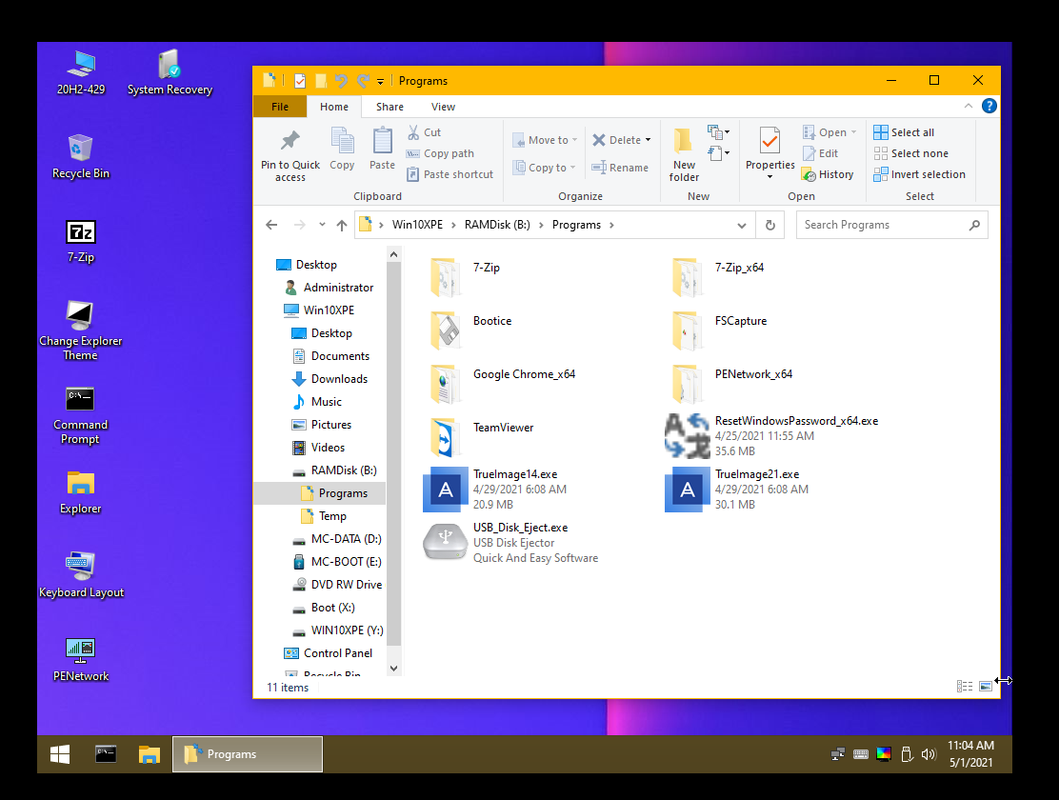Screen dimensions: 1059x800
Task: Select MC-DATA (D:) in navigation pane
Action: pyautogui.click(x=336, y=539)
